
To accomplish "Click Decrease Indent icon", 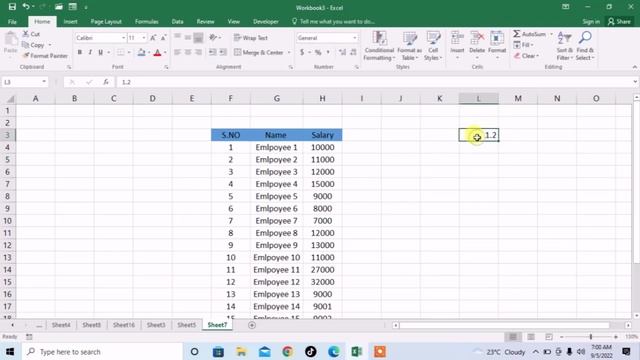I will click(x=213, y=52).
